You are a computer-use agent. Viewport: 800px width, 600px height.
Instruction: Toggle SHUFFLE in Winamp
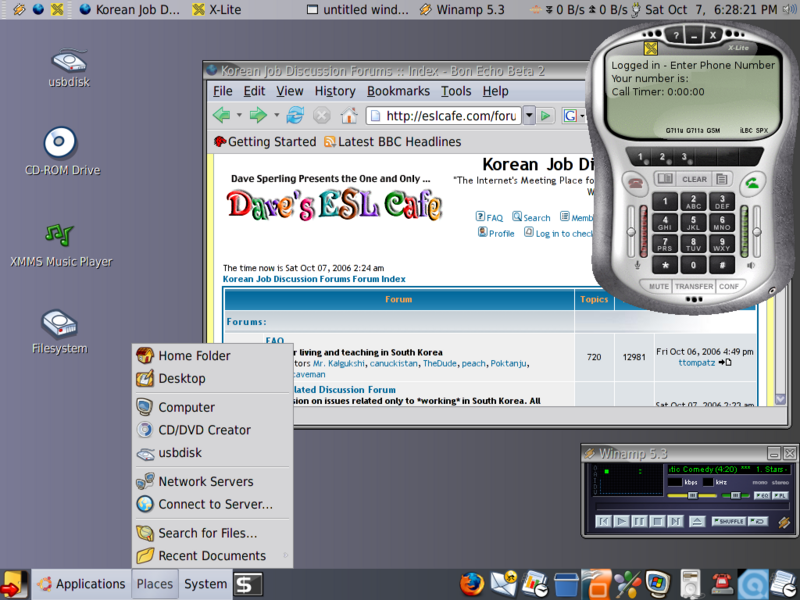pyautogui.click(x=729, y=521)
